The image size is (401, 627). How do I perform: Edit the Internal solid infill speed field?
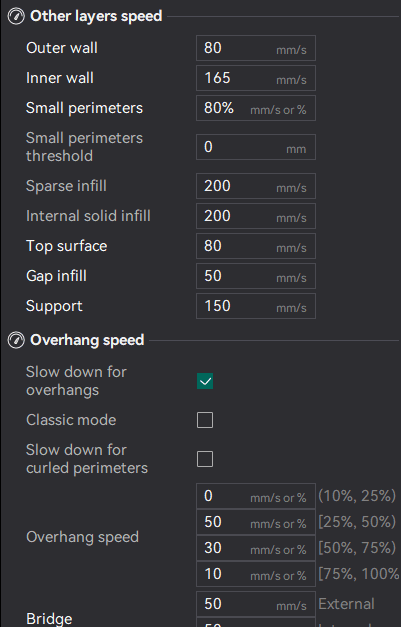pyautogui.click(x=256, y=216)
